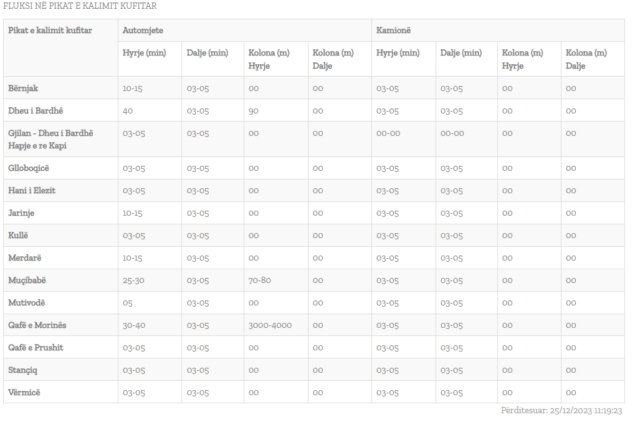Image resolution: width=640 pixels, height=422 pixels.
Task: Click the Kamionë column group header
Action: click(394, 30)
